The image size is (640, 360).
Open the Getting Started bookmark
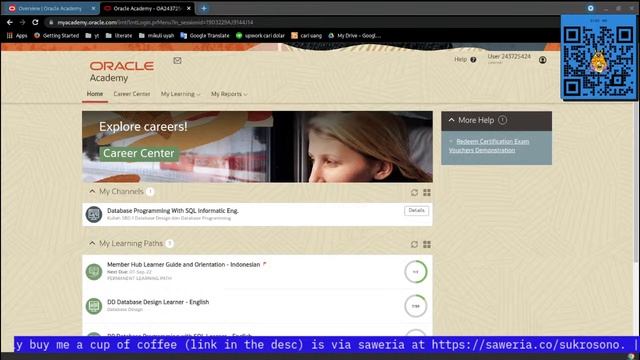(x=56, y=36)
